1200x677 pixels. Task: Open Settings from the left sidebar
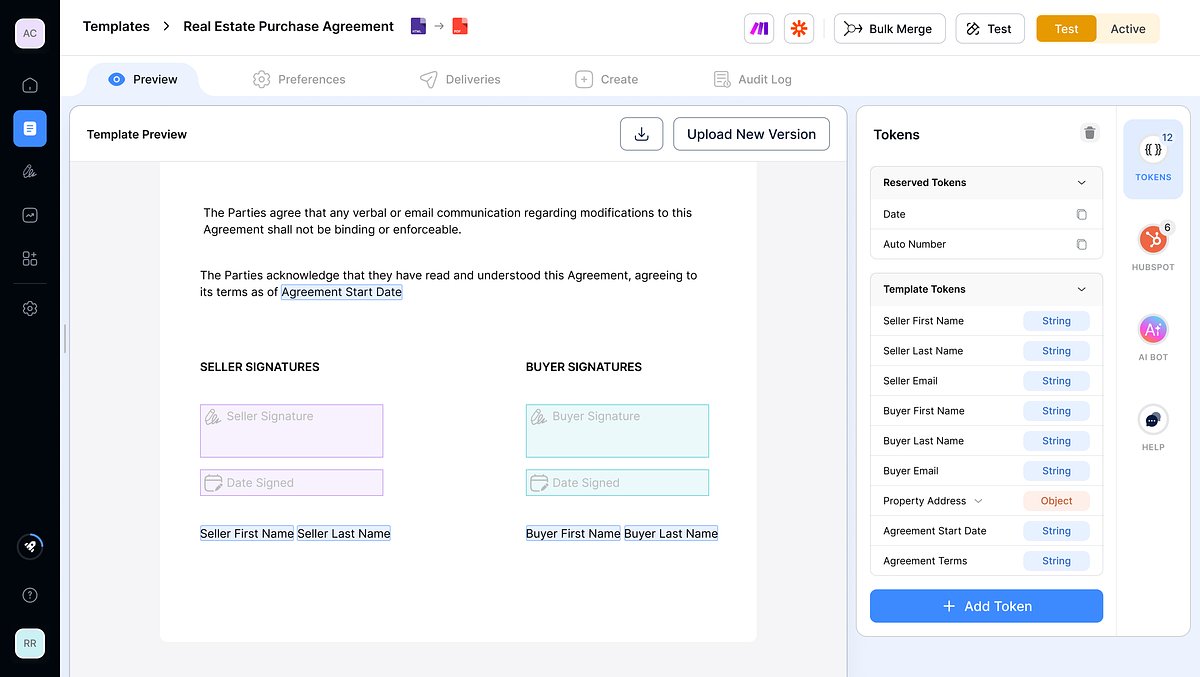click(29, 308)
